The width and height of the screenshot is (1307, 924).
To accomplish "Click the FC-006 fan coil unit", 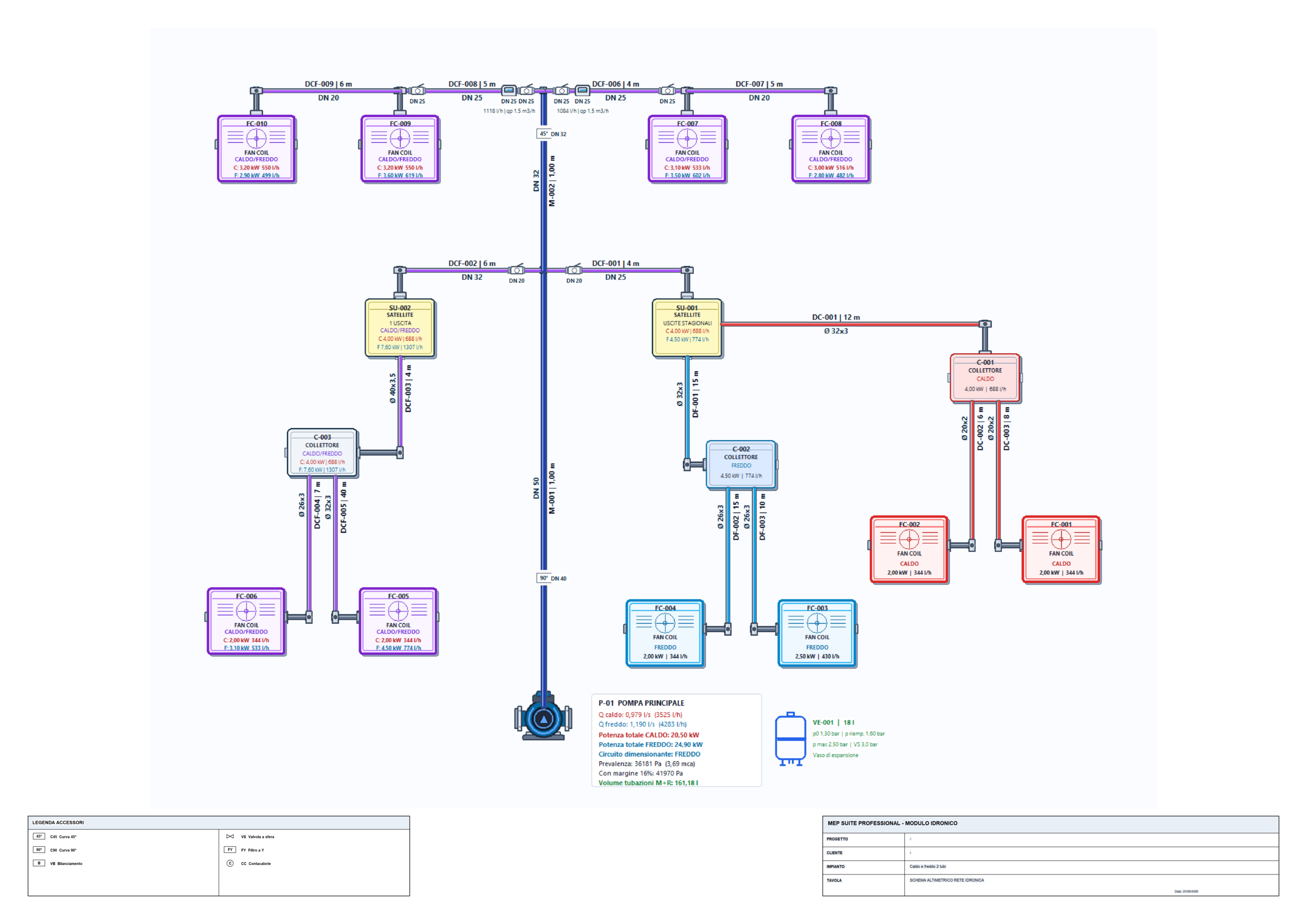I will (246, 621).
